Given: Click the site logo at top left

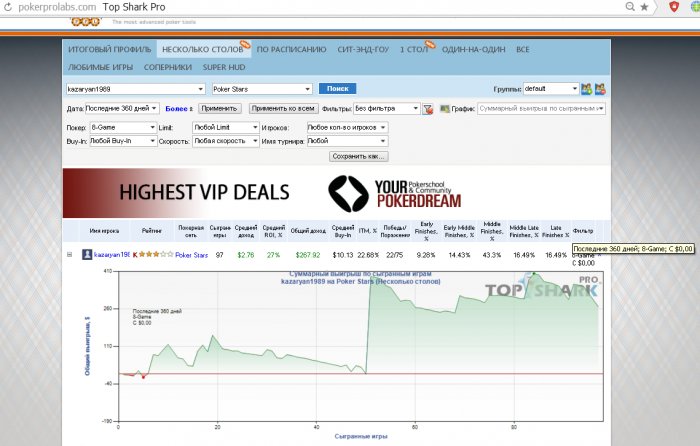Looking at the screenshot, I should 85,21.
